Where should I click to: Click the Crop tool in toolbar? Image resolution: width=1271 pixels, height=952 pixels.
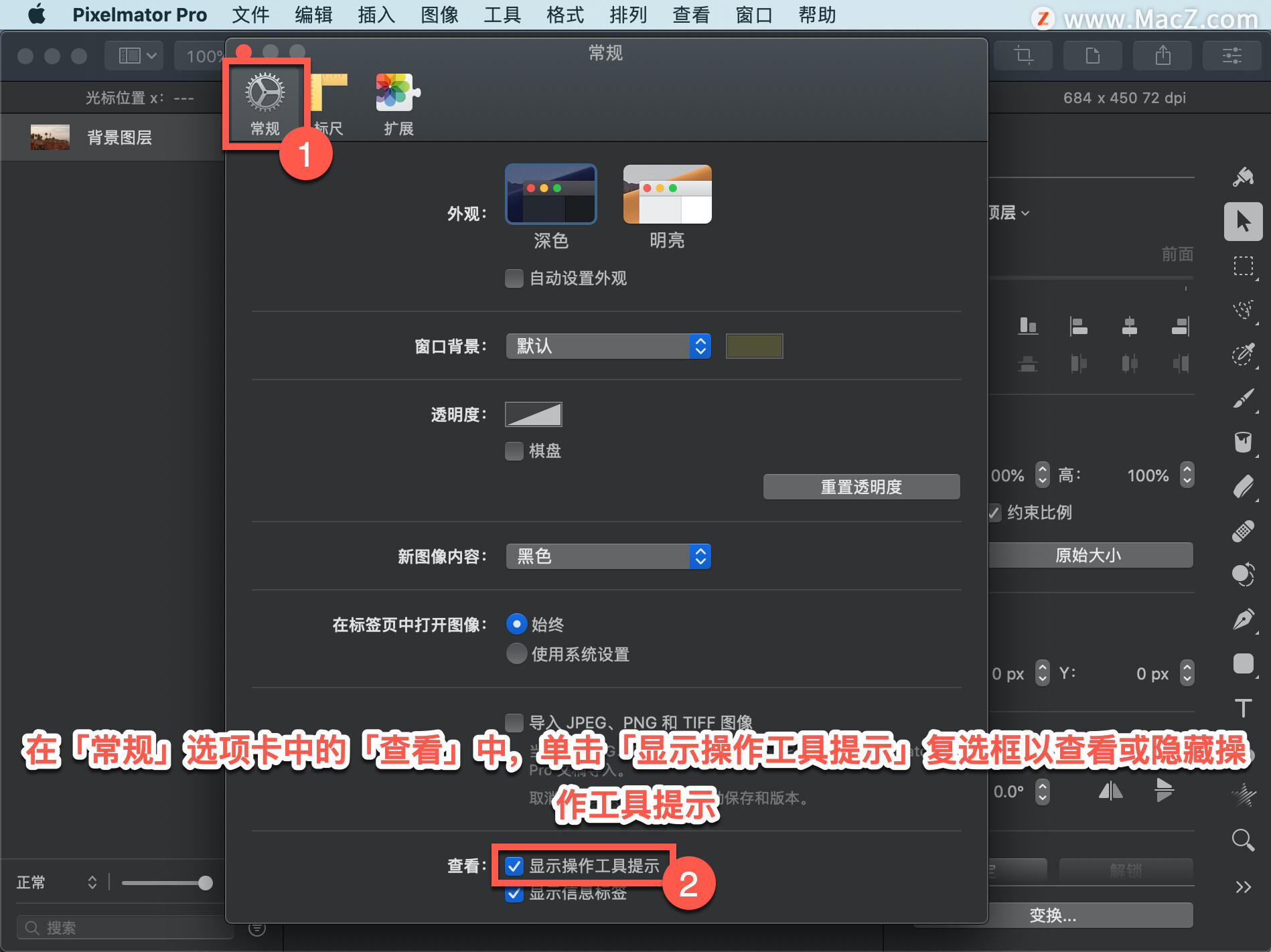tap(1023, 56)
